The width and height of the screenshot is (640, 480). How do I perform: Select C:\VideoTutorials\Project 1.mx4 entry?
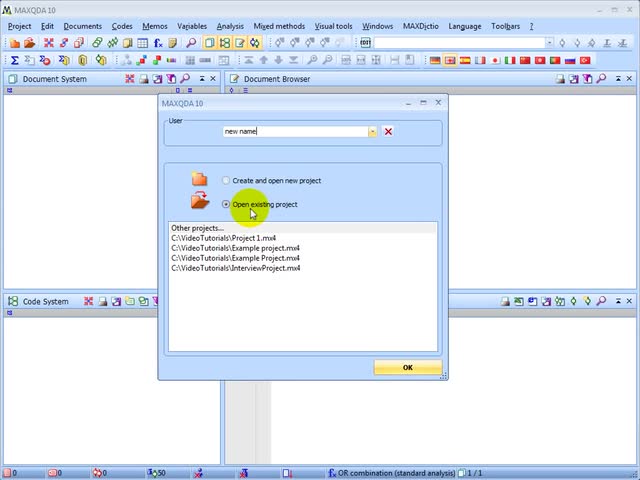pyautogui.click(x=302, y=238)
